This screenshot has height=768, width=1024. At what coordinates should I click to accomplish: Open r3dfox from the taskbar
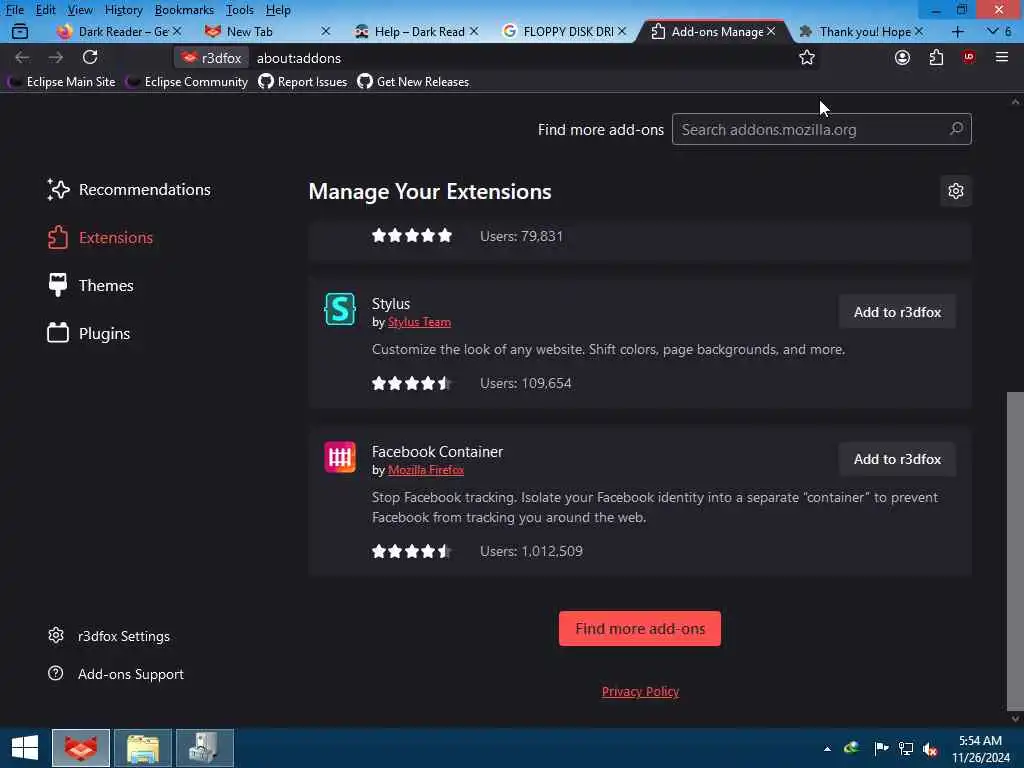(81, 748)
